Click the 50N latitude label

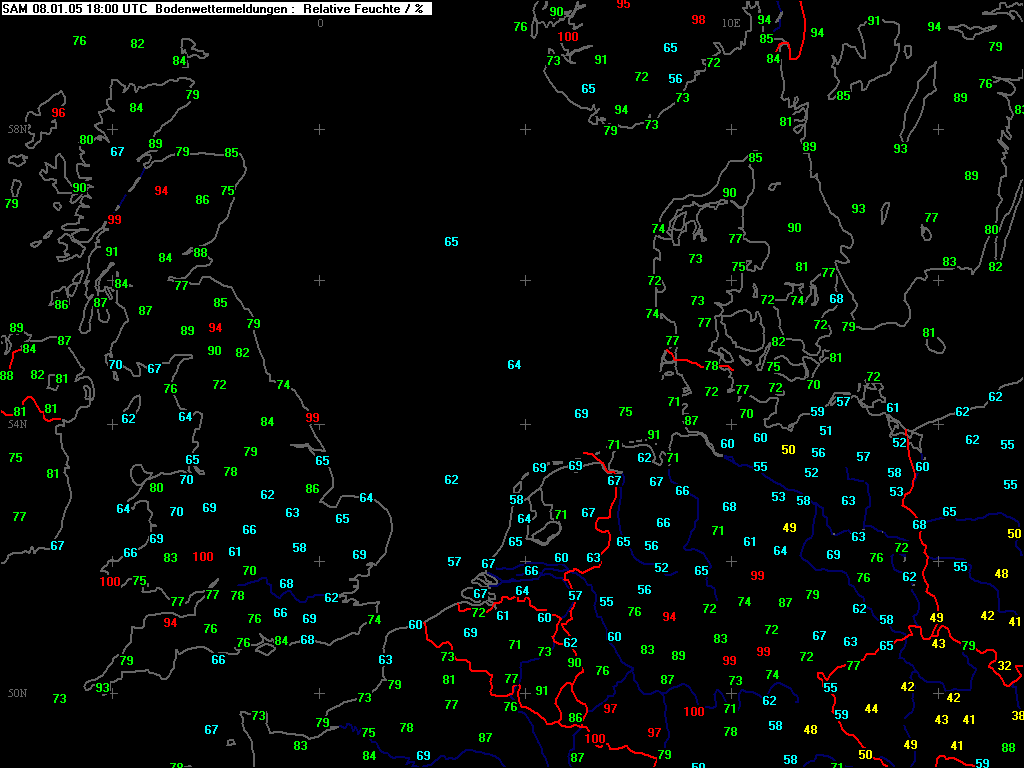[x=18, y=693]
